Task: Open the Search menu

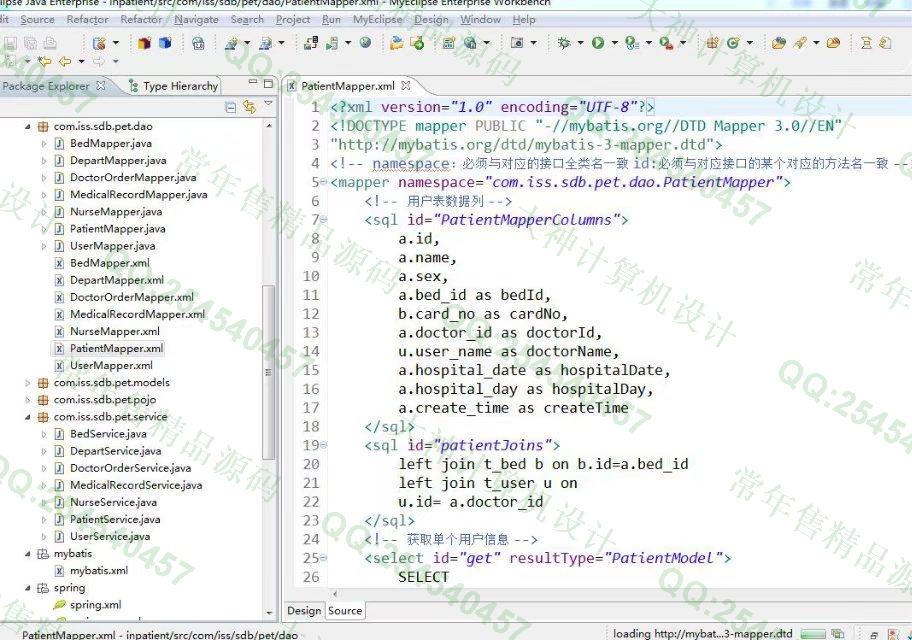Action: click(247, 20)
